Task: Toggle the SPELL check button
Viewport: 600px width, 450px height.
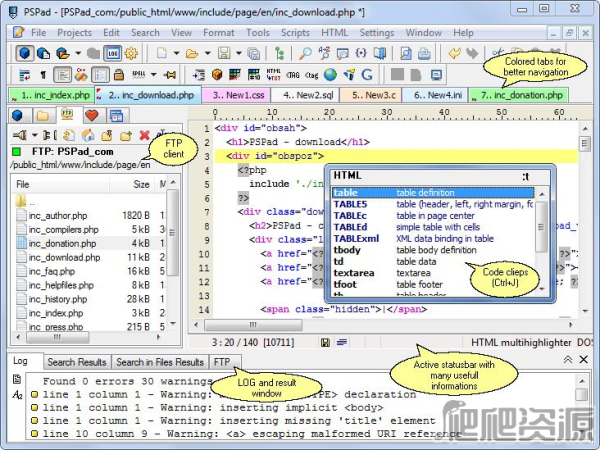Action: tap(139, 75)
